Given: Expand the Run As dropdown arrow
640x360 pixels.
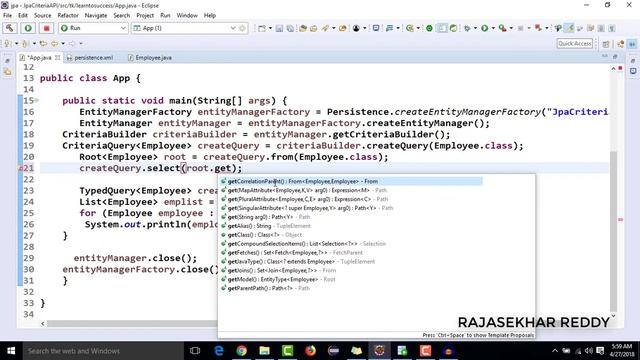Looking at the screenshot, I should 493,28.
